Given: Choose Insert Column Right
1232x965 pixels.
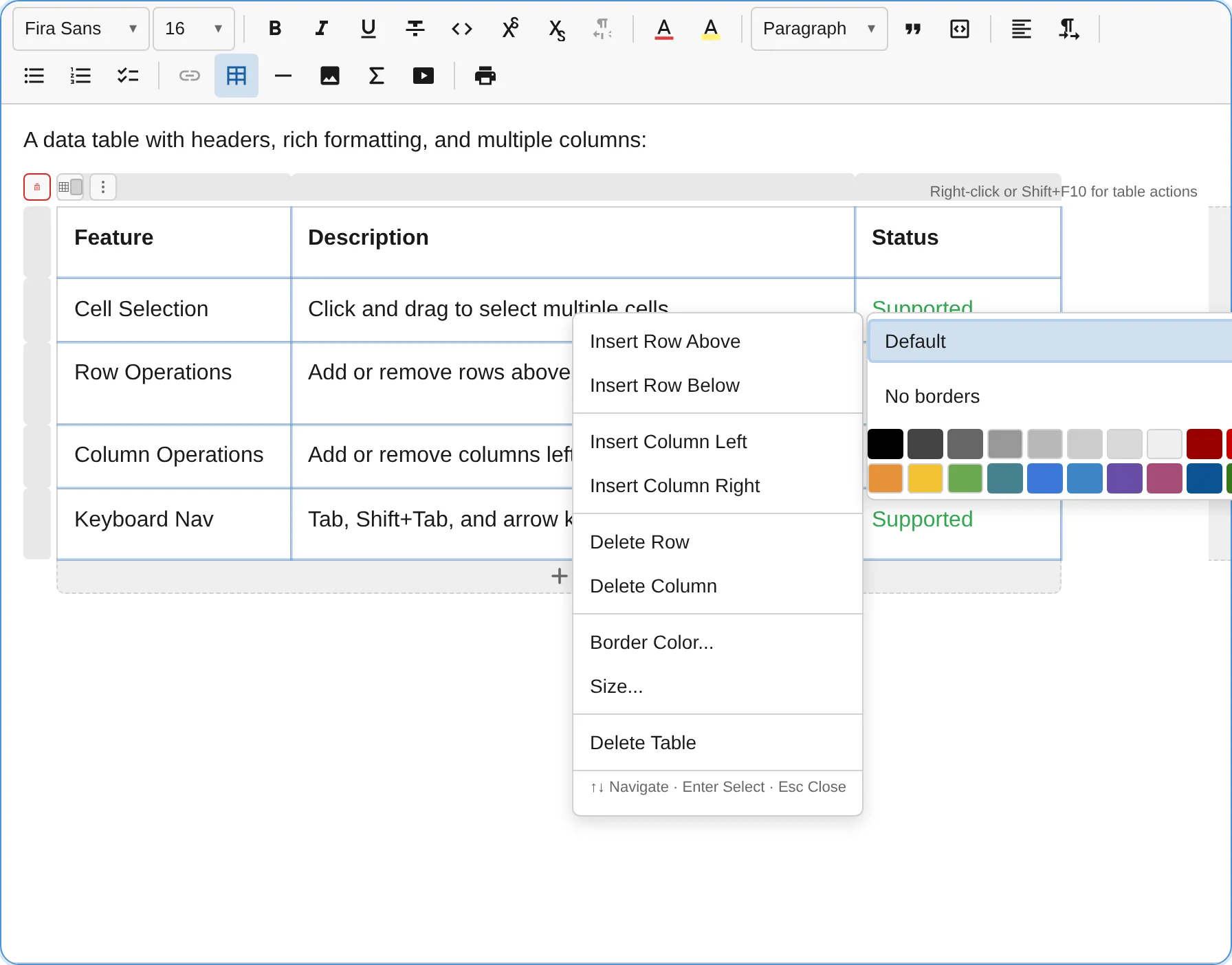Looking at the screenshot, I should [x=718, y=486].
